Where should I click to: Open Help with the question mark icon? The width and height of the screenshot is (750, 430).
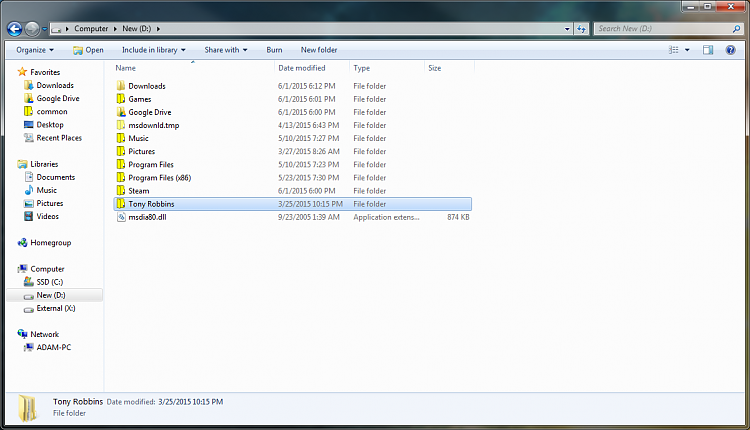pyautogui.click(x=730, y=50)
